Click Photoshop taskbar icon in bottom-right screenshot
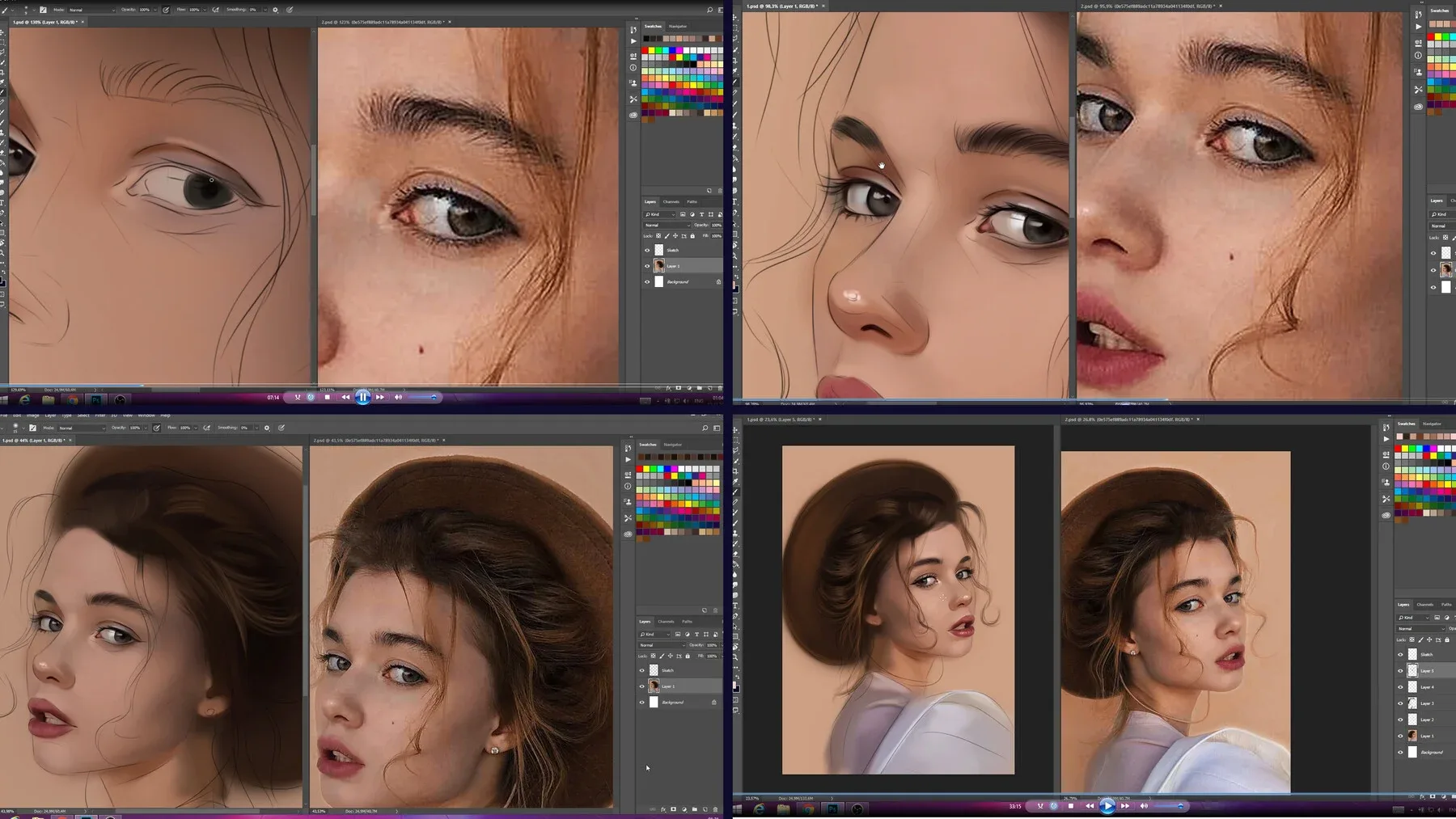The height and width of the screenshot is (819, 1456). coord(832,808)
